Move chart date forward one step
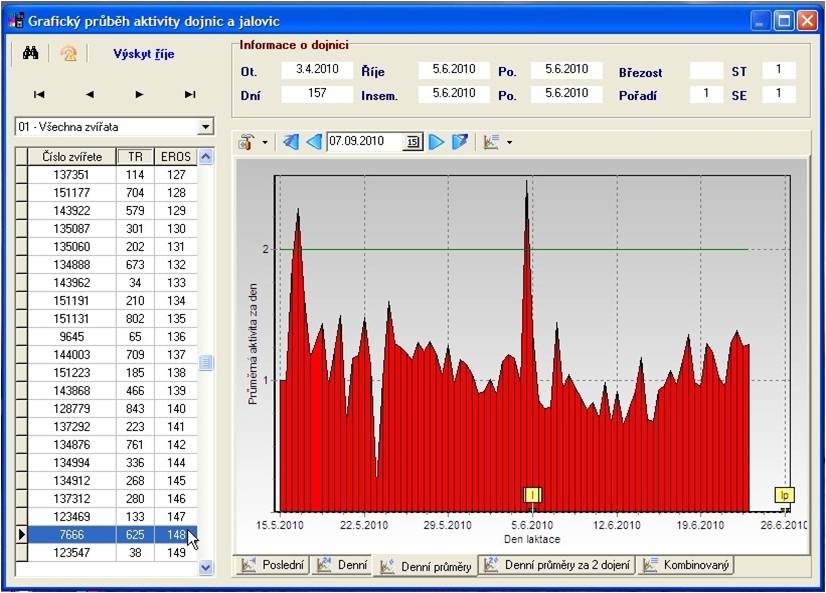 pyautogui.click(x=436, y=142)
